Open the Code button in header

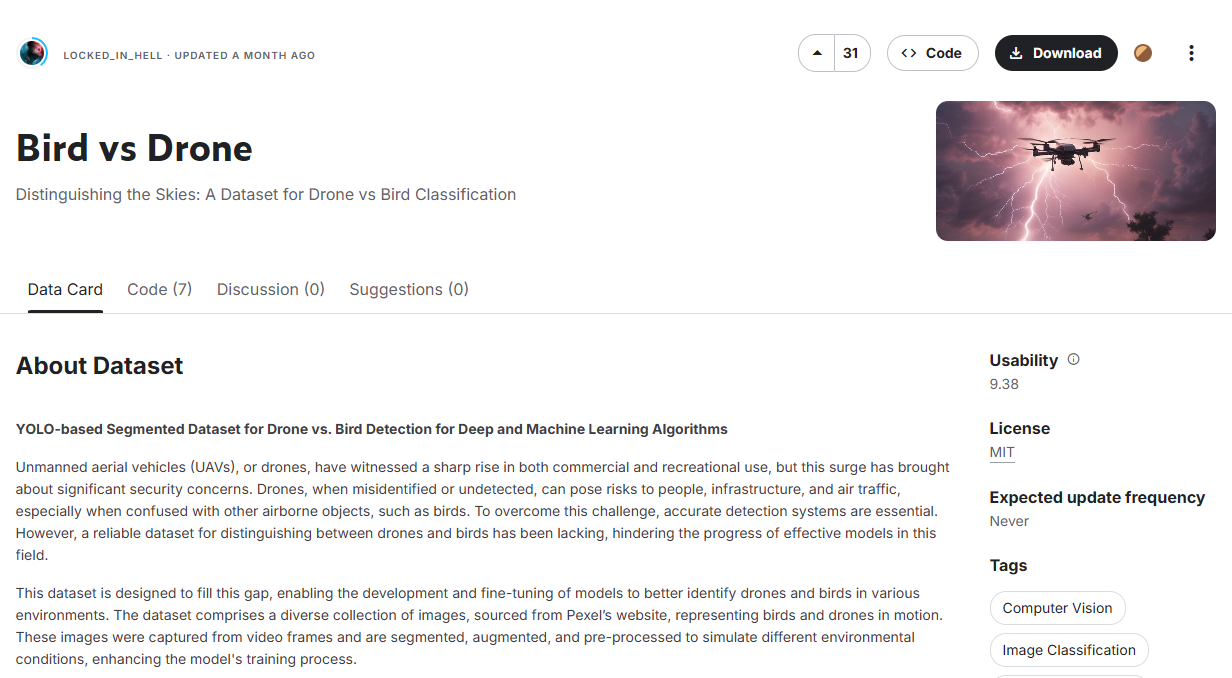click(x=931, y=53)
